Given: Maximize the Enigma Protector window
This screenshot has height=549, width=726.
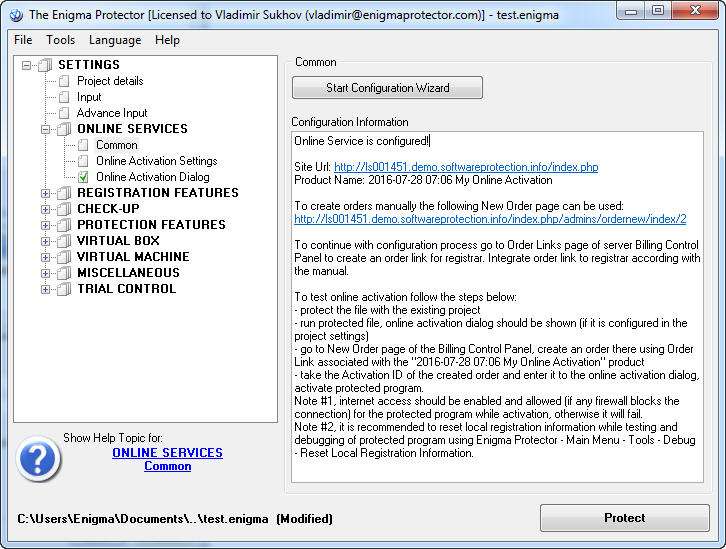Looking at the screenshot, I should (x=658, y=11).
